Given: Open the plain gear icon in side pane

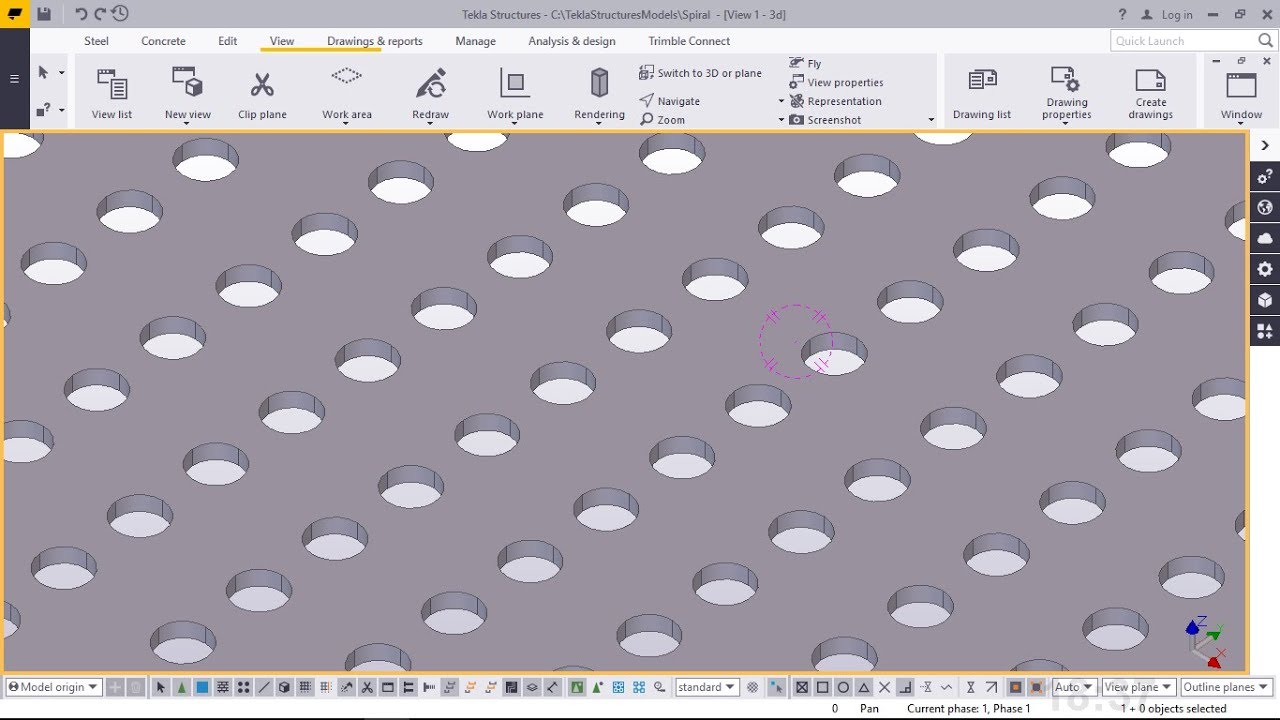Looking at the screenshot, I should point(1265,269).
